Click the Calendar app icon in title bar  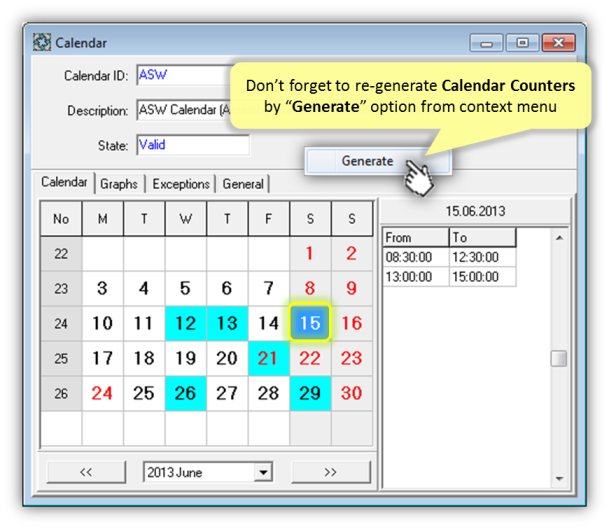[x=42, y=43]
